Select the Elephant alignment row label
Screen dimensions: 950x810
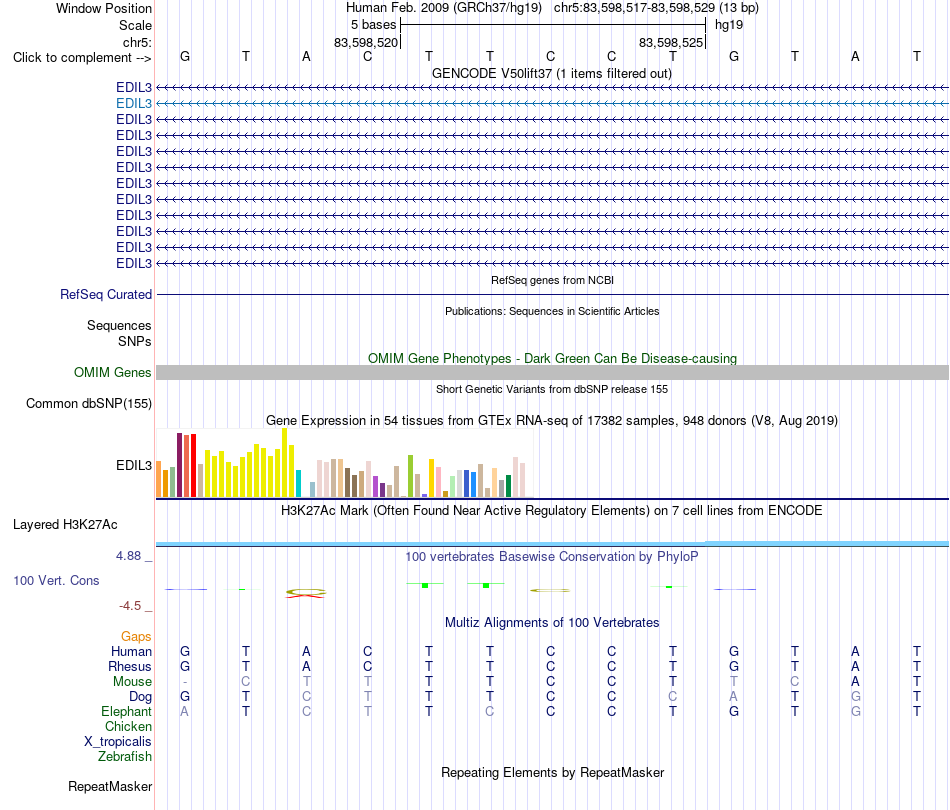[126, 711]
